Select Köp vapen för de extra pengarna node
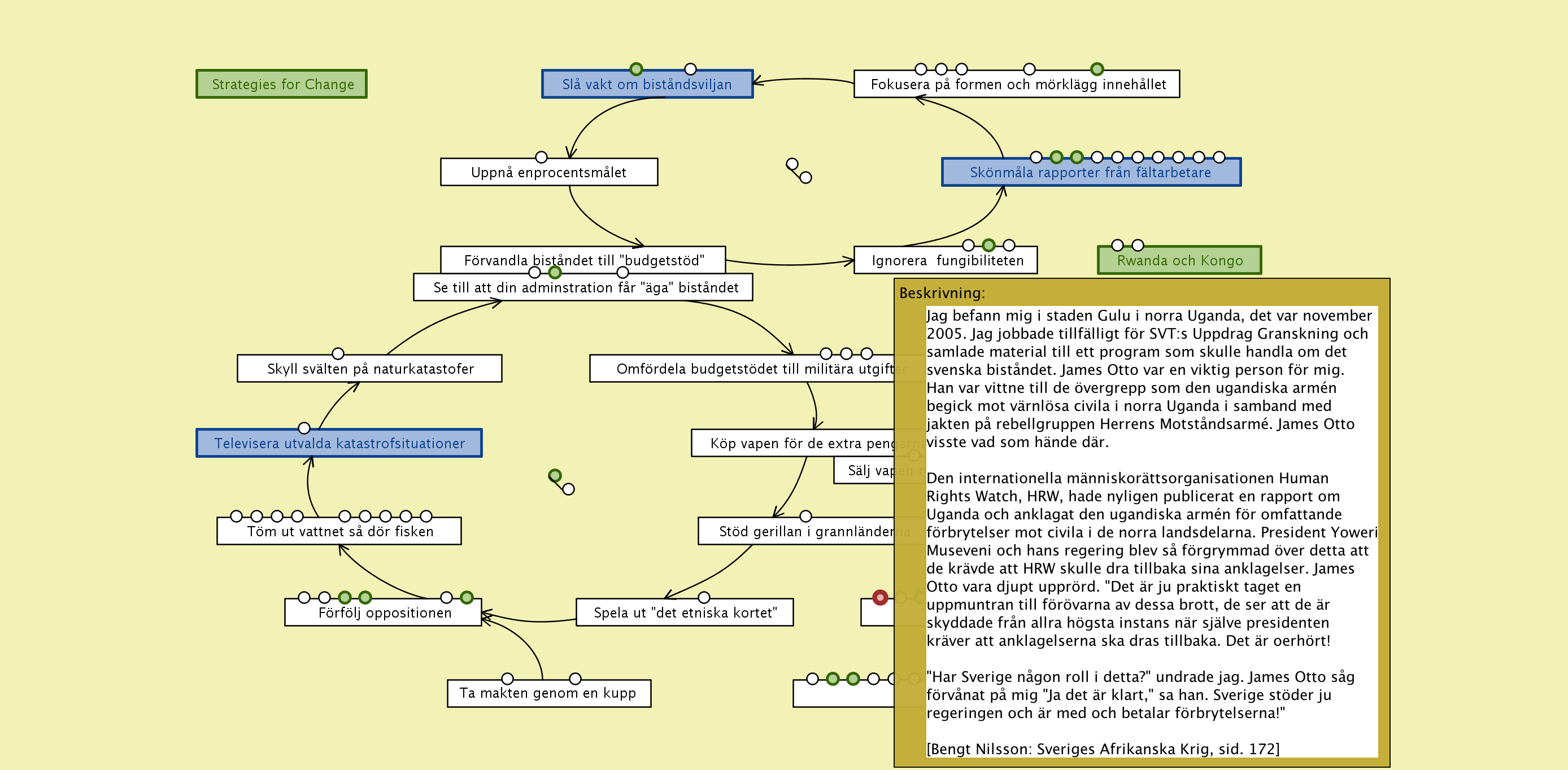This screenshot has width=1568, height=770. coord(791,443)
